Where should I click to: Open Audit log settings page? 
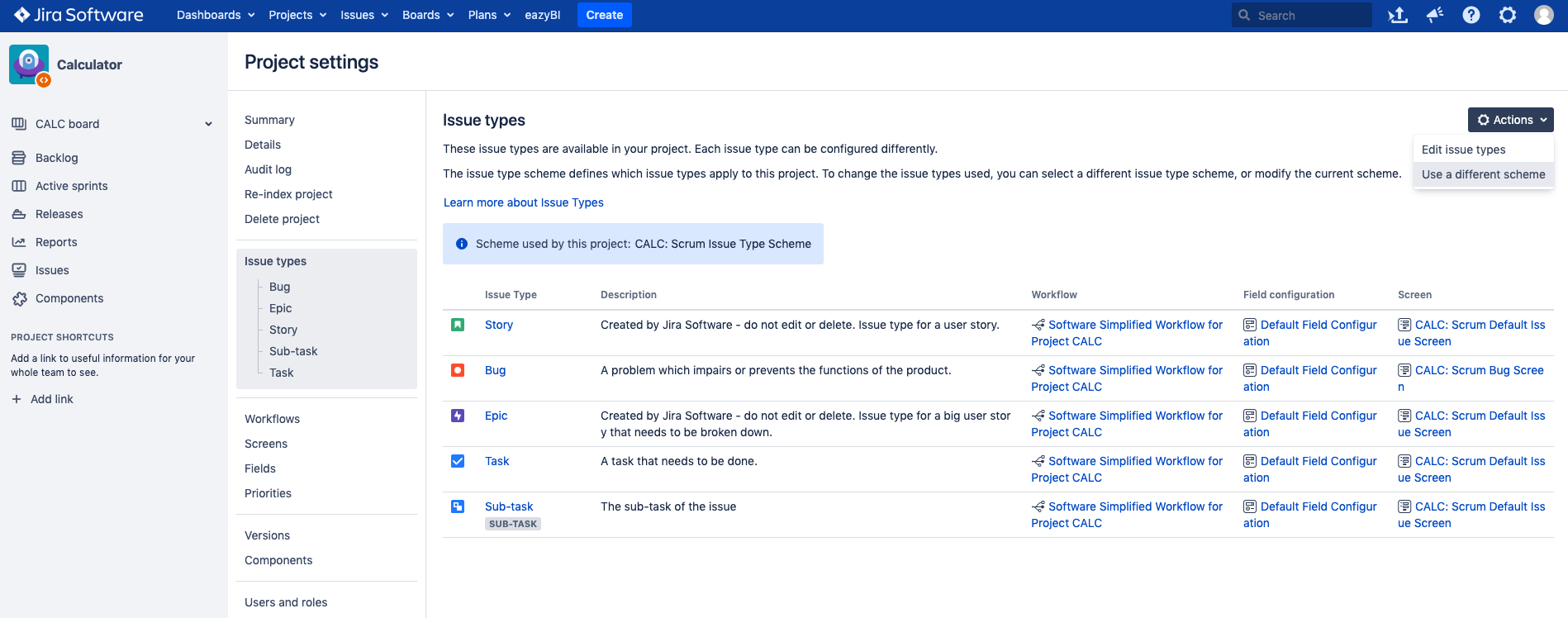268,169
